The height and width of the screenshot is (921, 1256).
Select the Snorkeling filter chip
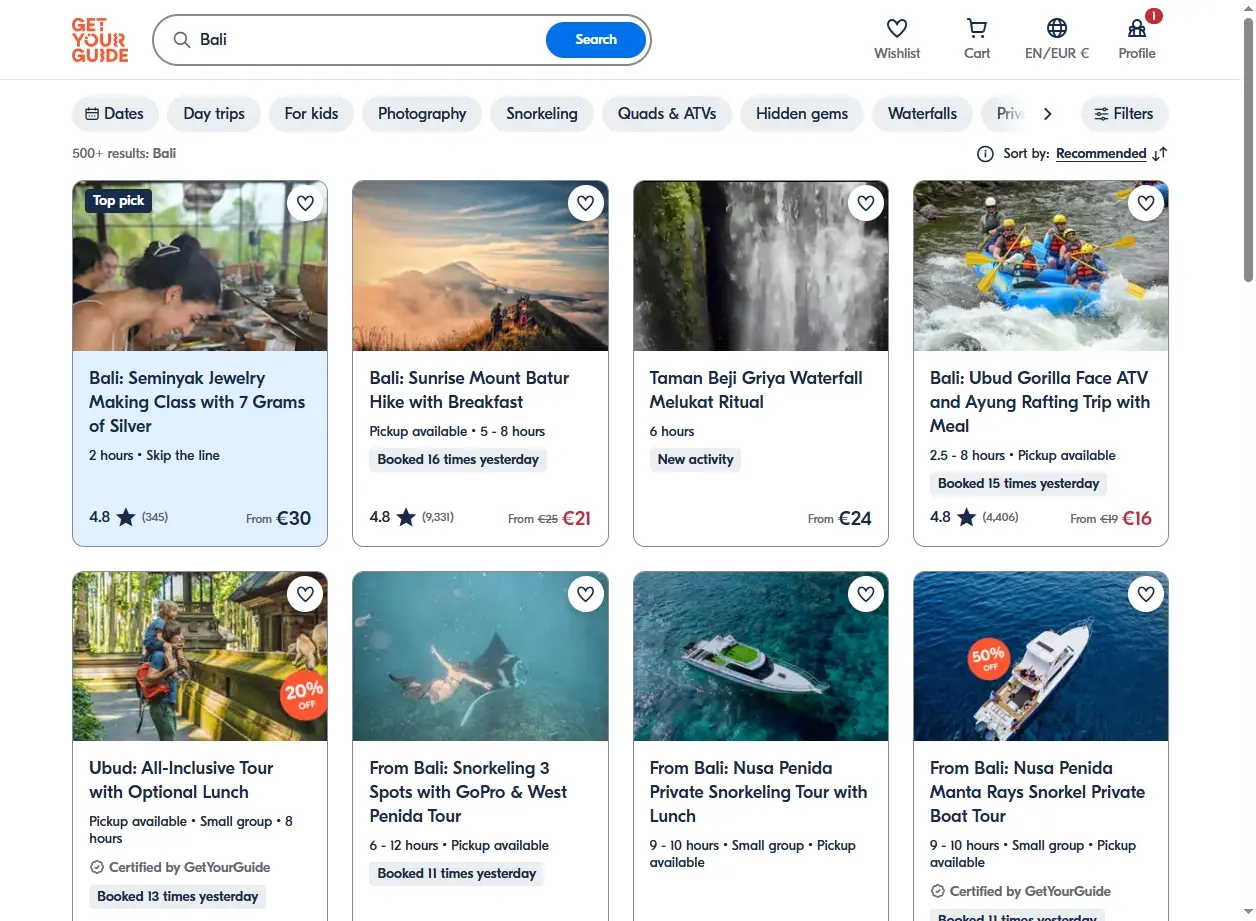[x=542, y=114]
